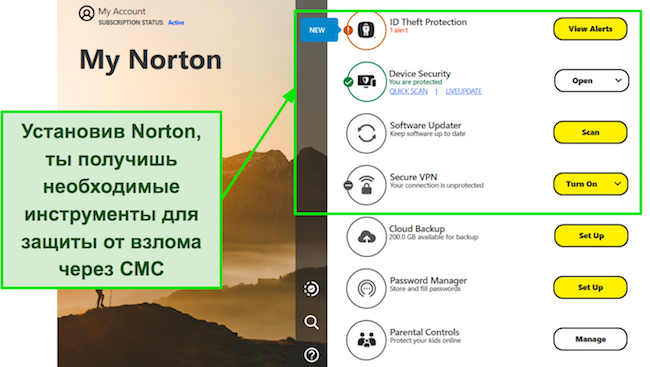Click the ID Theft Protection title
The width and height of the screenshot is (650, 367).
[x=428, y=22]
